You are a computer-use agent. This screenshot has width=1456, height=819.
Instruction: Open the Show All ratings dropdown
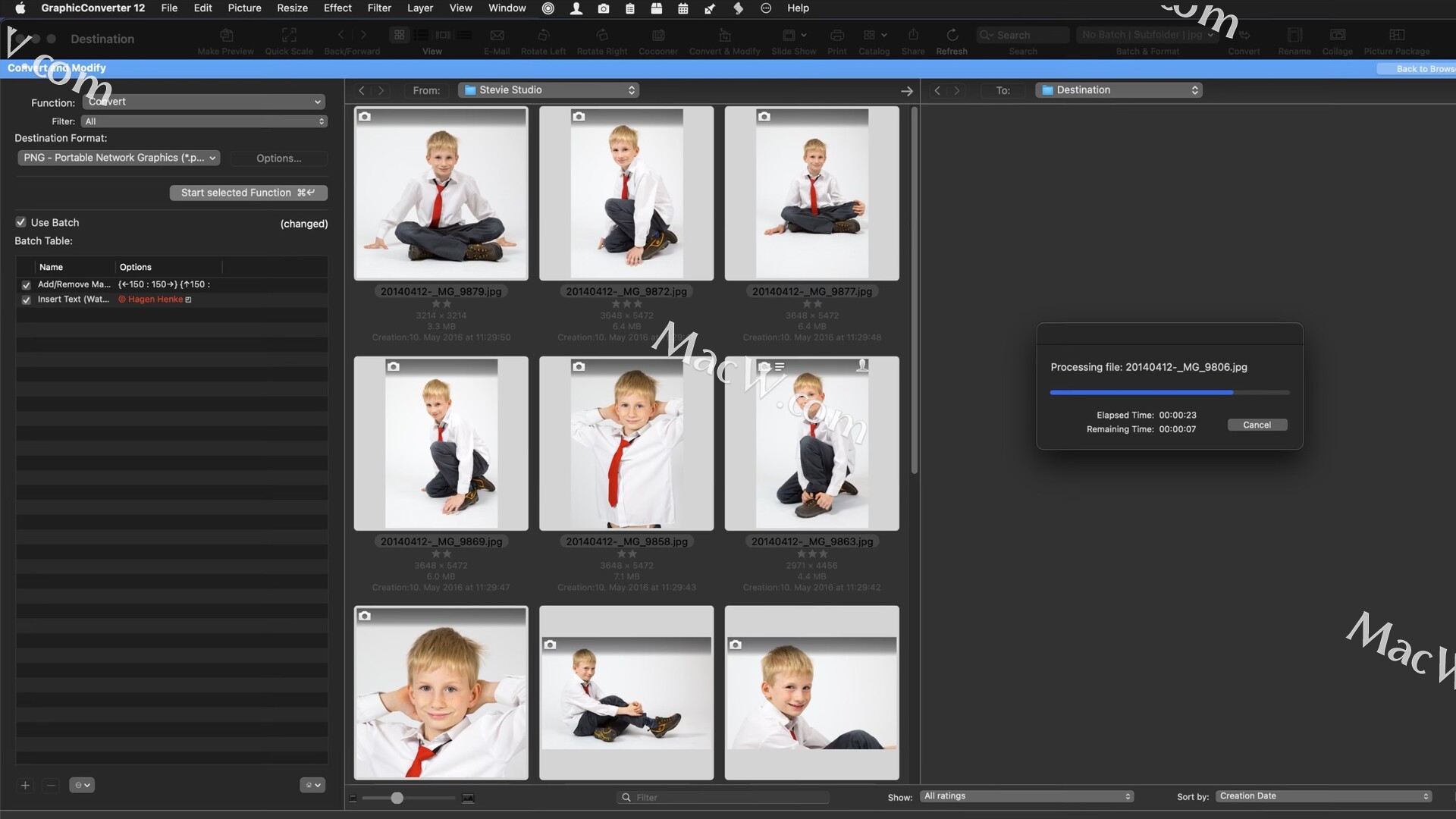1027,796
